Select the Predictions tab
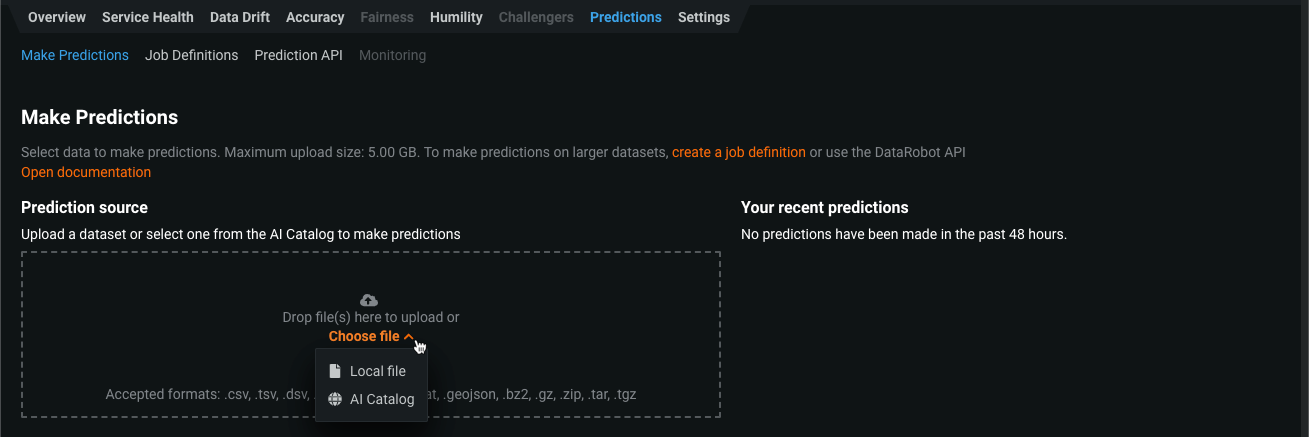 pyautogui.click(x=626, y=17)
